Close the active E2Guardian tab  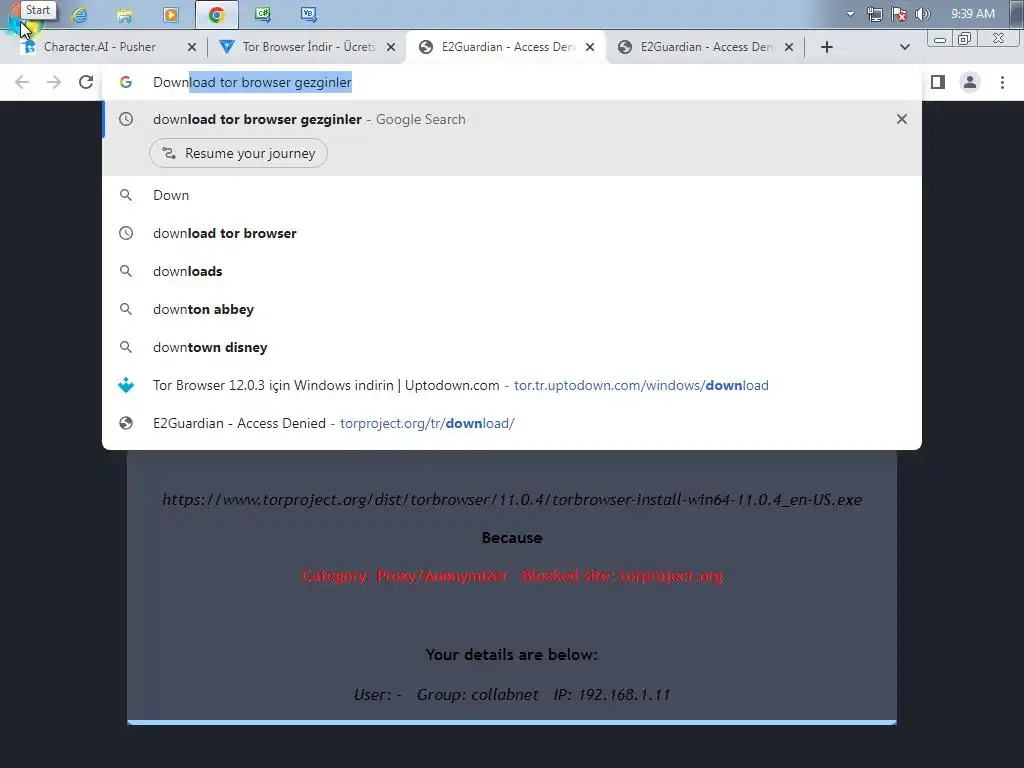tap(590, 47)
